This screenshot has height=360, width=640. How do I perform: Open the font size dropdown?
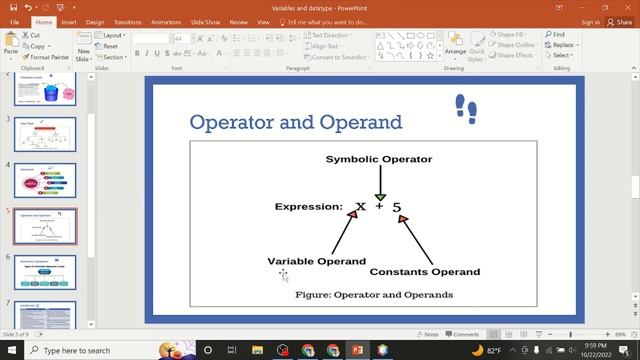click(193, 39)
